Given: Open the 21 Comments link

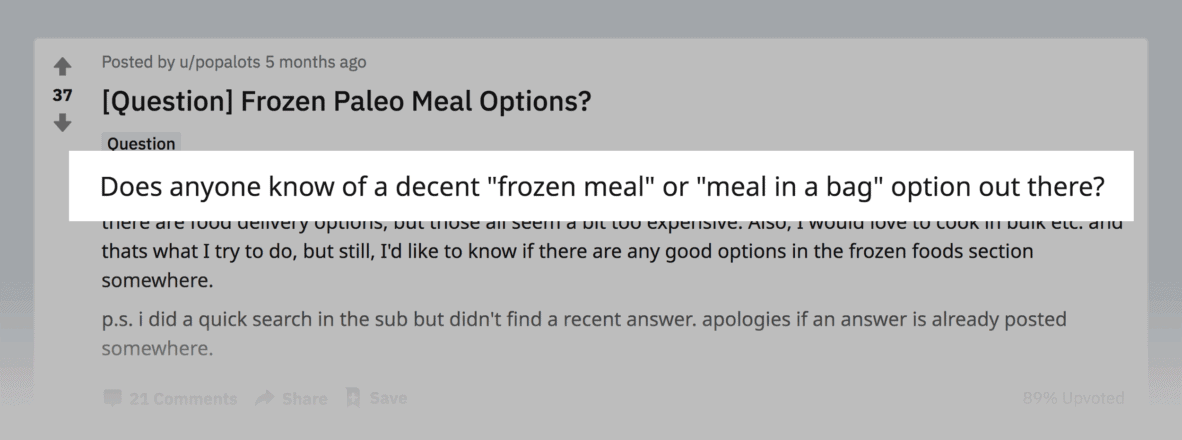Looking at the screenshot, I should (x=183, y=399).
